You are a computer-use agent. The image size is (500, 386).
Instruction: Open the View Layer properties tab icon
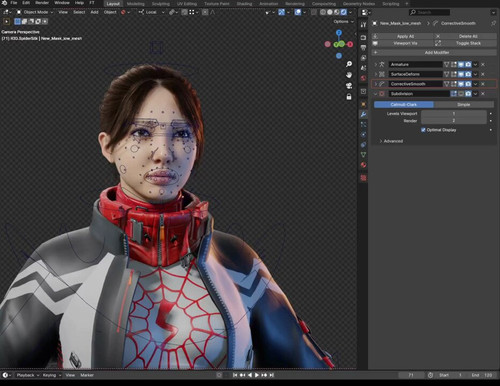[x=363, y=58]
